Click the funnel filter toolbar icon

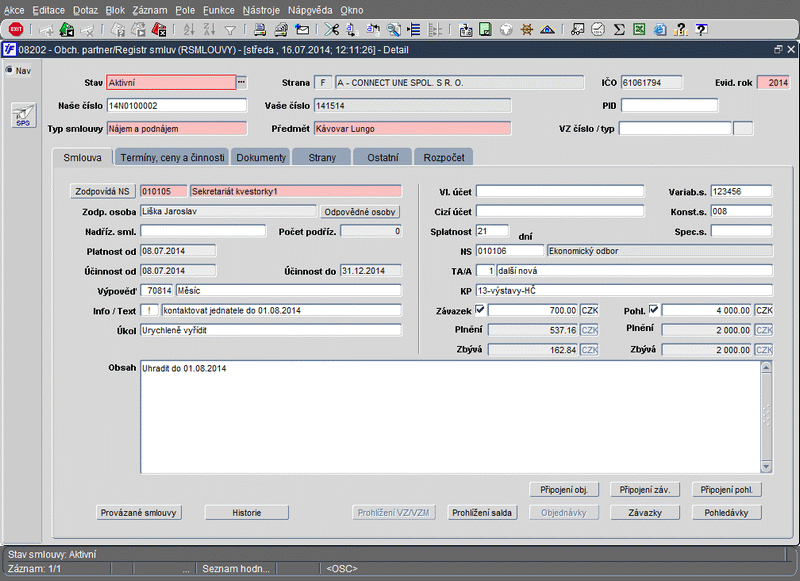(x=231, y=29)
